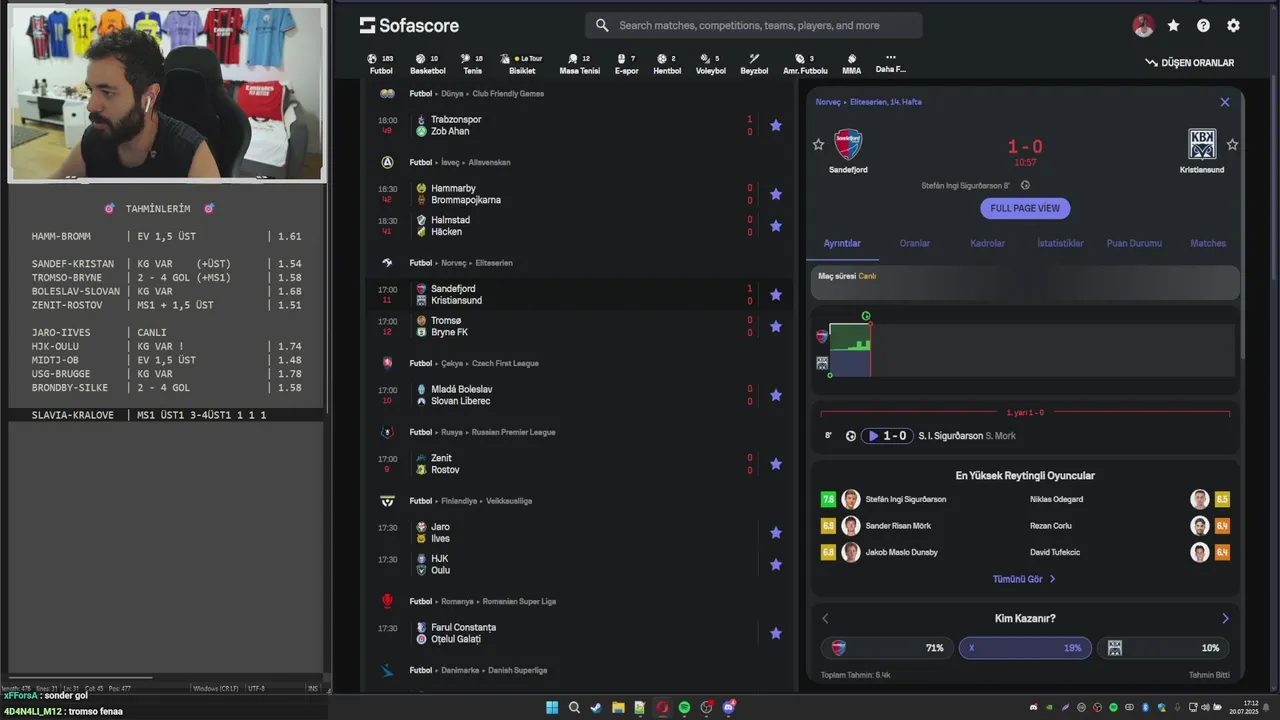Click the Kristiansund team crest

coord(1202,144)
